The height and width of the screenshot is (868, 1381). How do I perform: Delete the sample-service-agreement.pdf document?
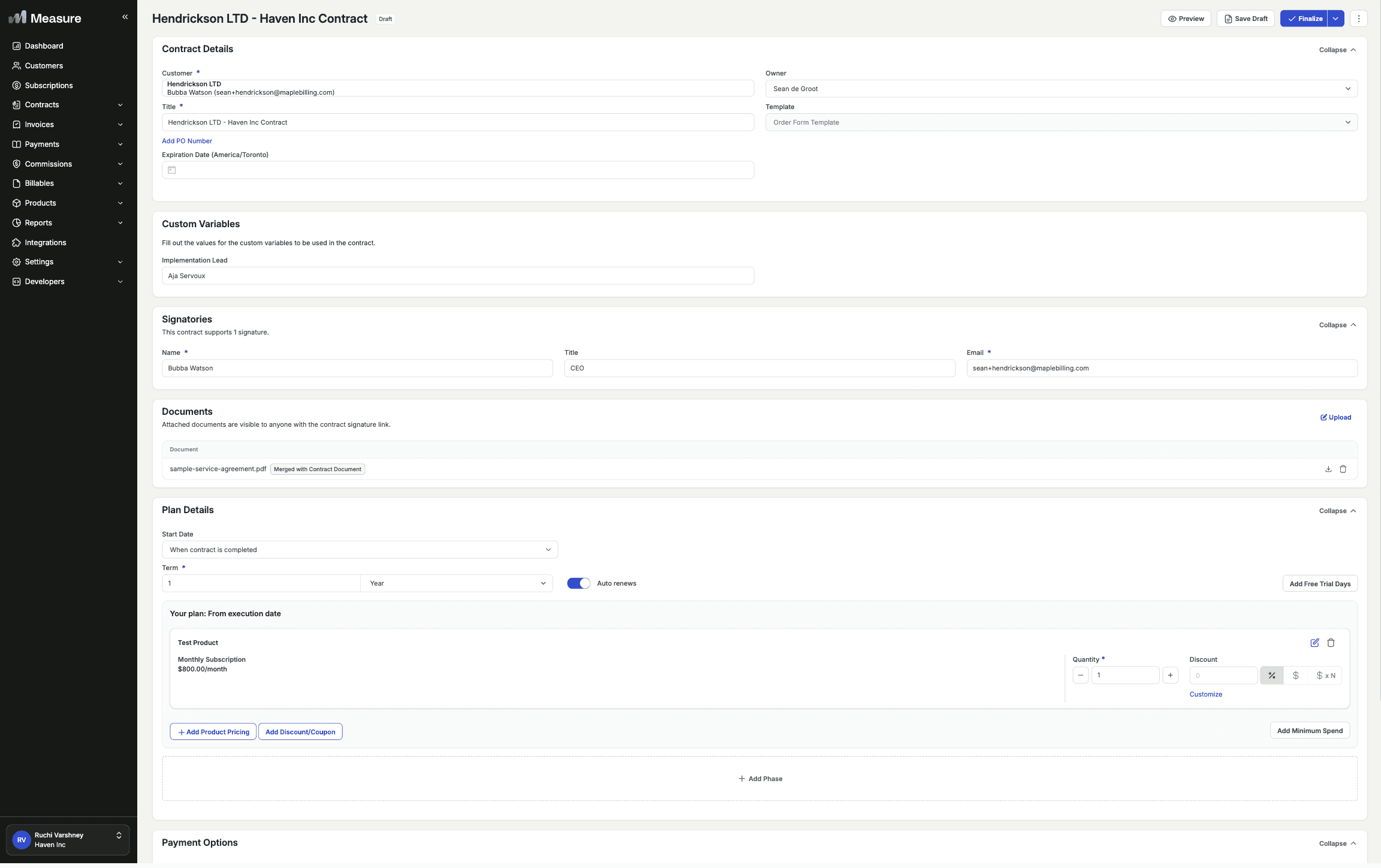coord(1343,469)
